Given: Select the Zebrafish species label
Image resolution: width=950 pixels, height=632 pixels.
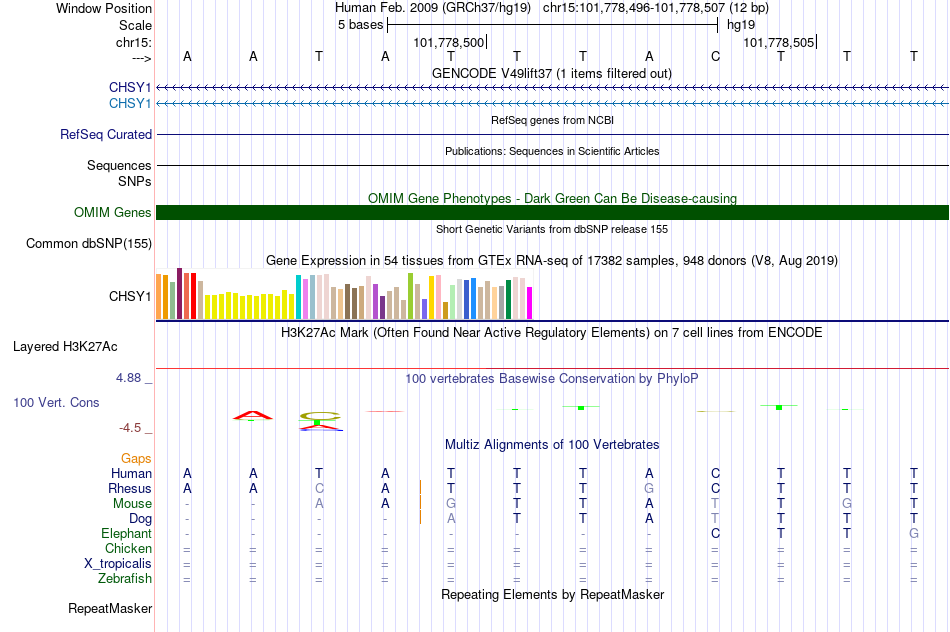Looking at the screenshot, I should [x=125, y=579].
